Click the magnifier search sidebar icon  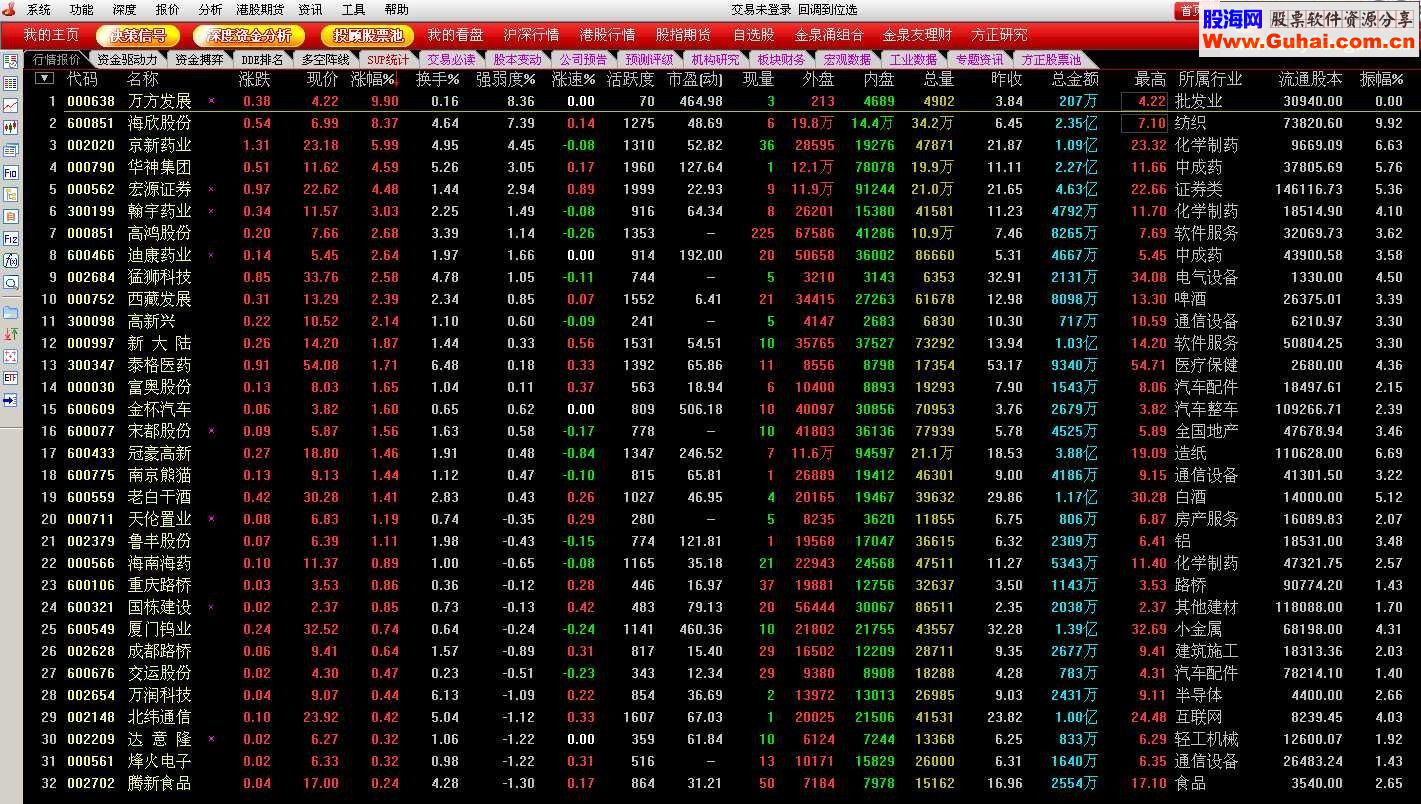point(11,282)
